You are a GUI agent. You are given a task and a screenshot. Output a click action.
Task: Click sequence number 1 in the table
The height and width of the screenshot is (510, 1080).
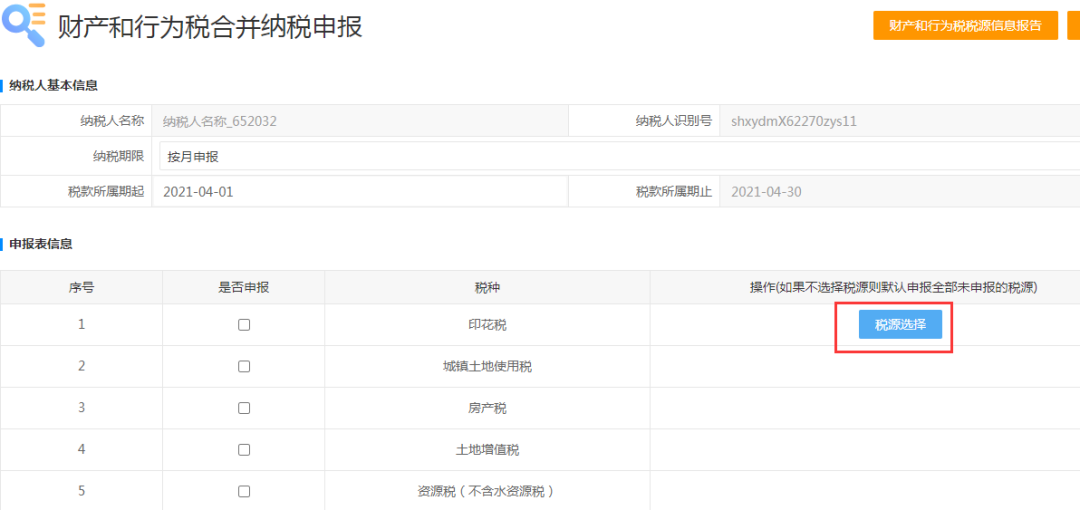pos(81,323)
